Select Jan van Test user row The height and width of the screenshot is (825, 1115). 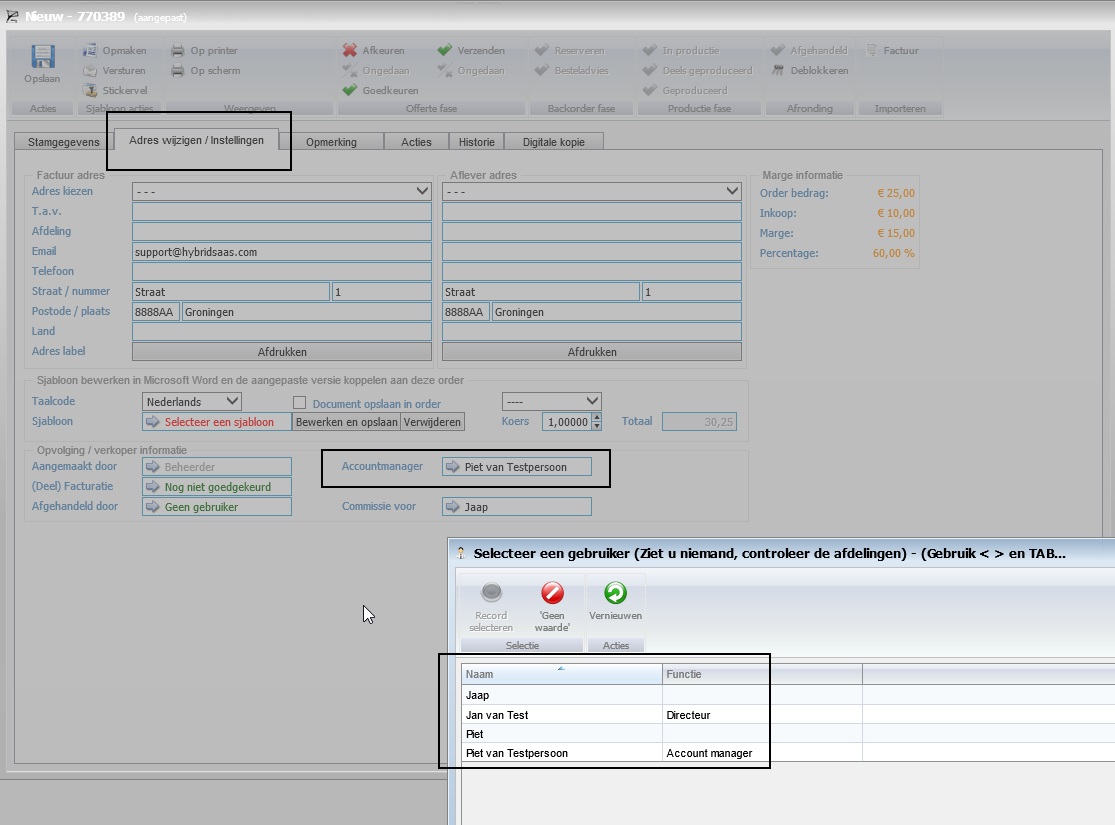[x=497, y=715]
